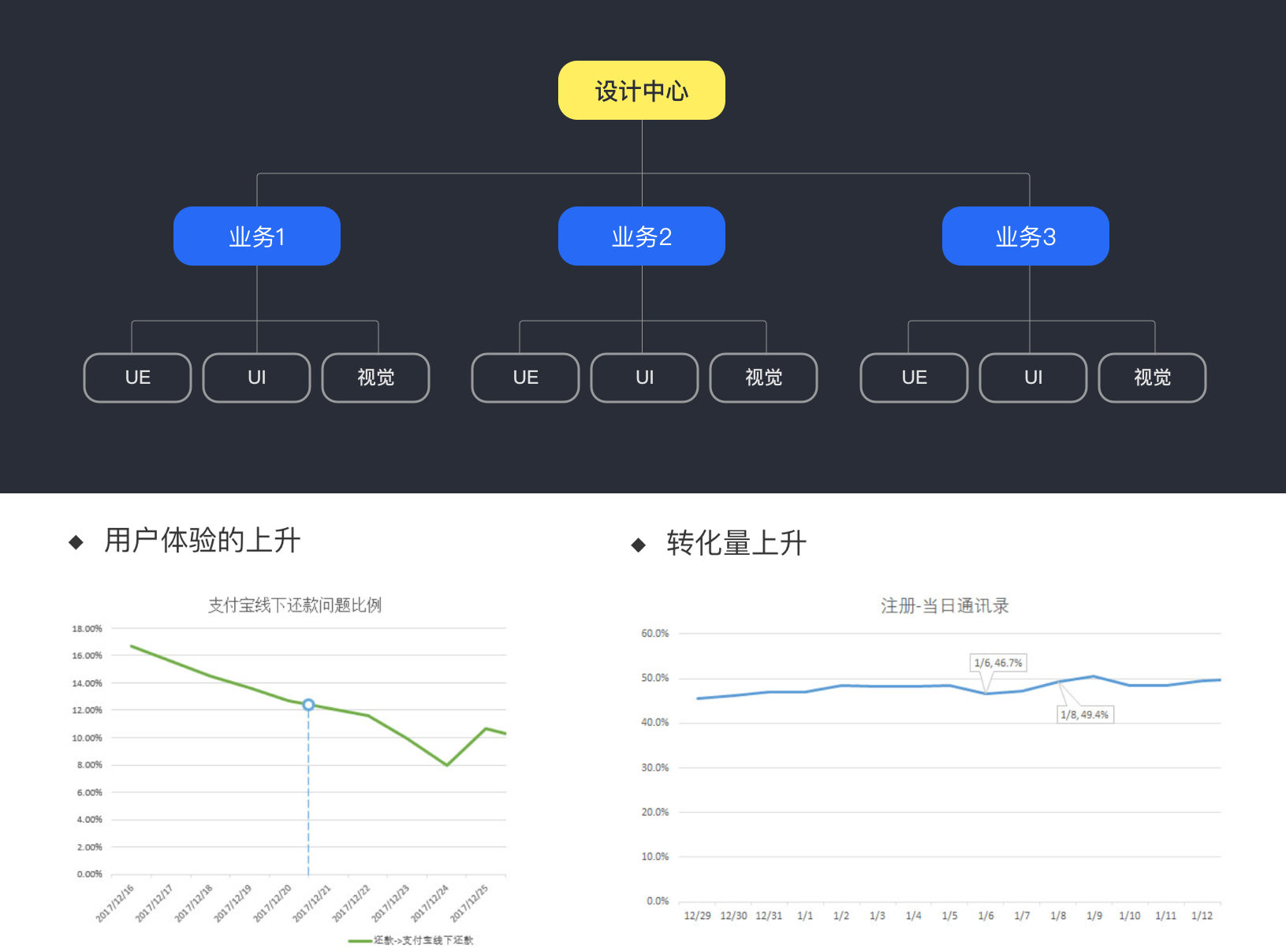Click the 0.00% y-axis label
The height and width of the screenshot is (952, 1286).
point(90,874)
